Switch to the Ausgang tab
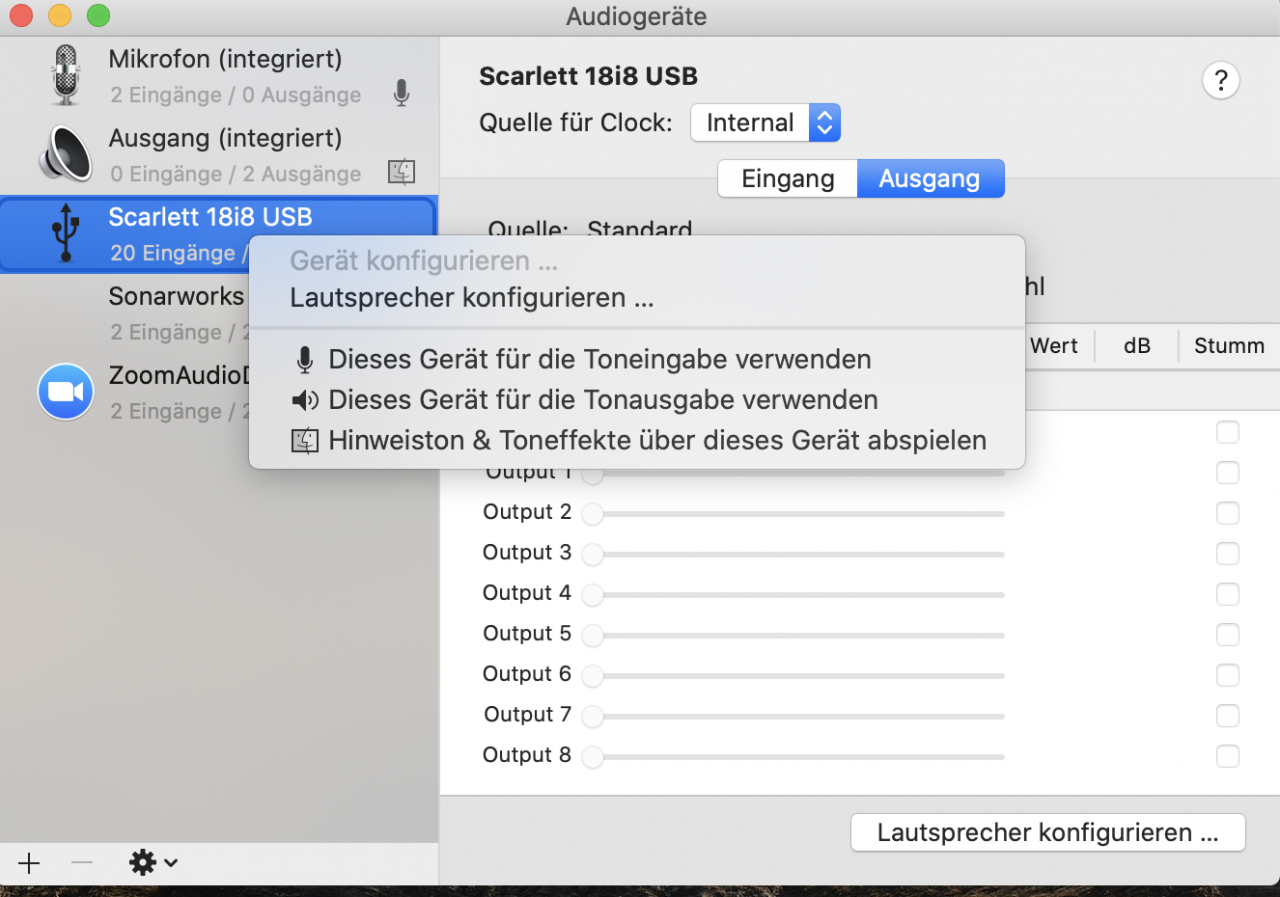The height and width of the screenshot is (897, 1280). (x=930, y=179)
